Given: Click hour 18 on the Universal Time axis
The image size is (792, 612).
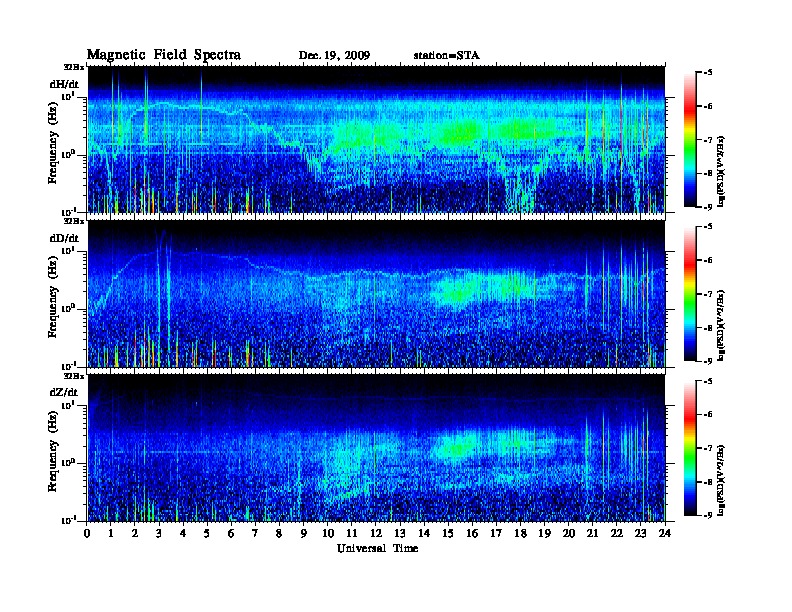Looking at the screenshot, I should tap(520, 533).
